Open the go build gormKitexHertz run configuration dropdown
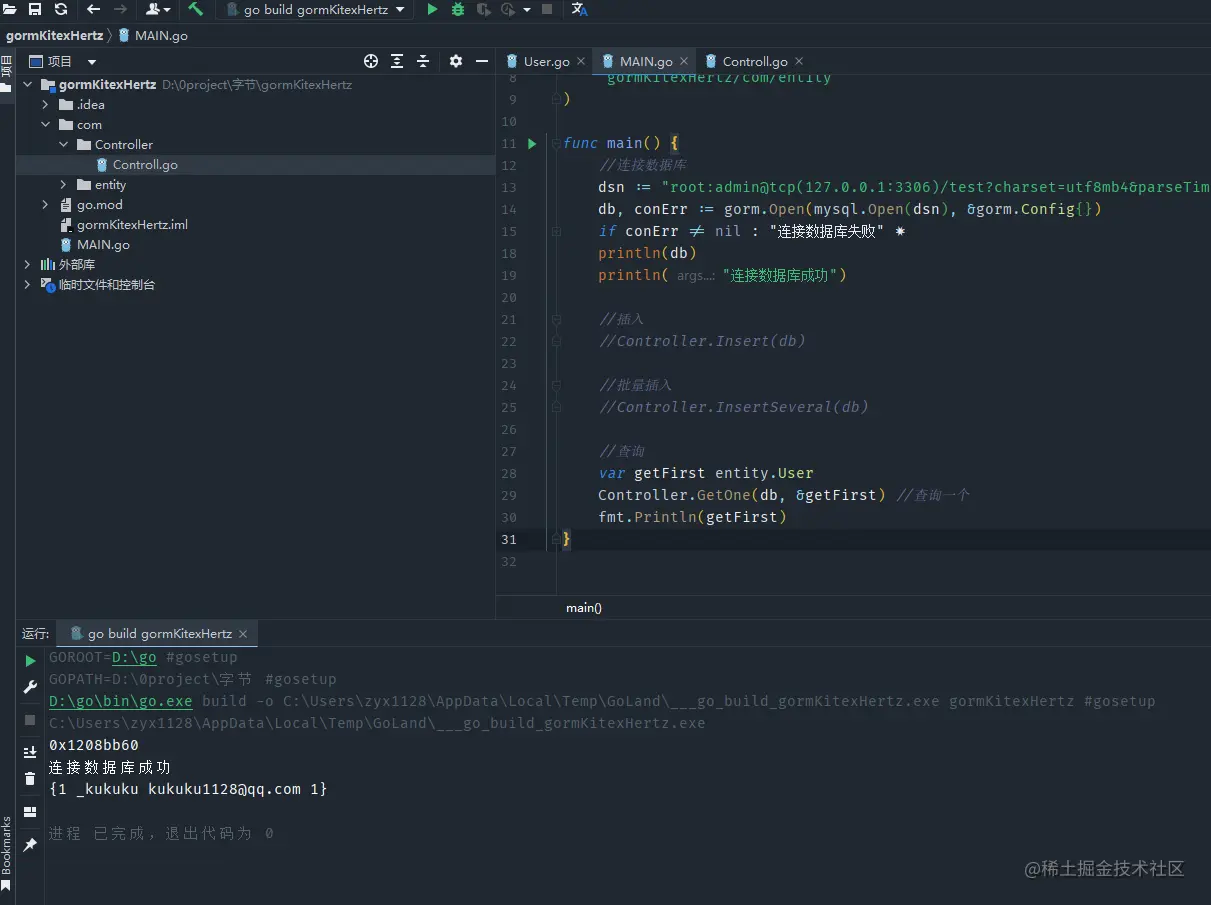The height and width of the screenshot is (905, 1211). 315,9
